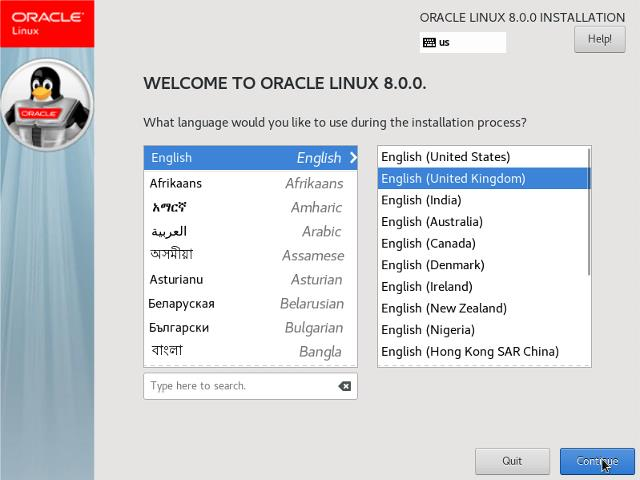
Task: Pick Assamese from the language list
Action: pos(251,256)
